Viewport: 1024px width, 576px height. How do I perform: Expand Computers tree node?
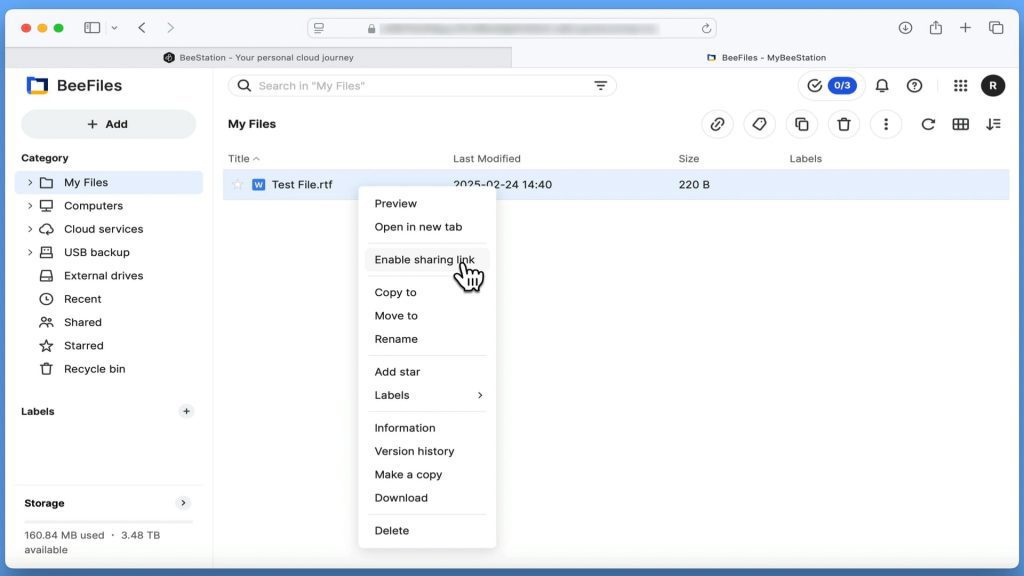coord(29,206)
